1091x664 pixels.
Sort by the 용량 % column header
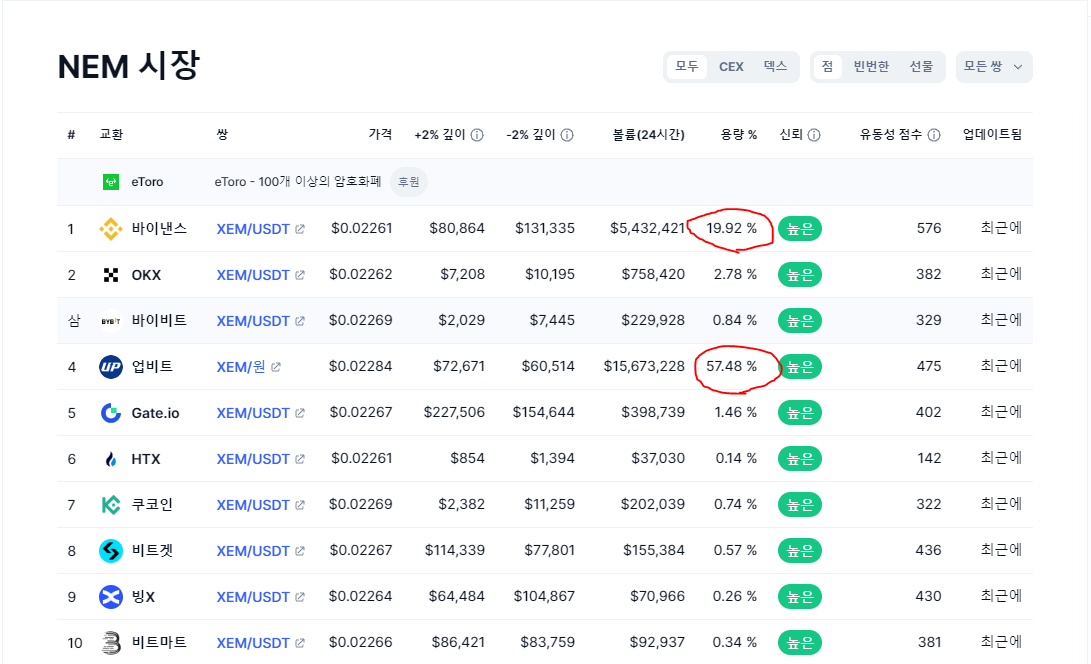[738, 134]
